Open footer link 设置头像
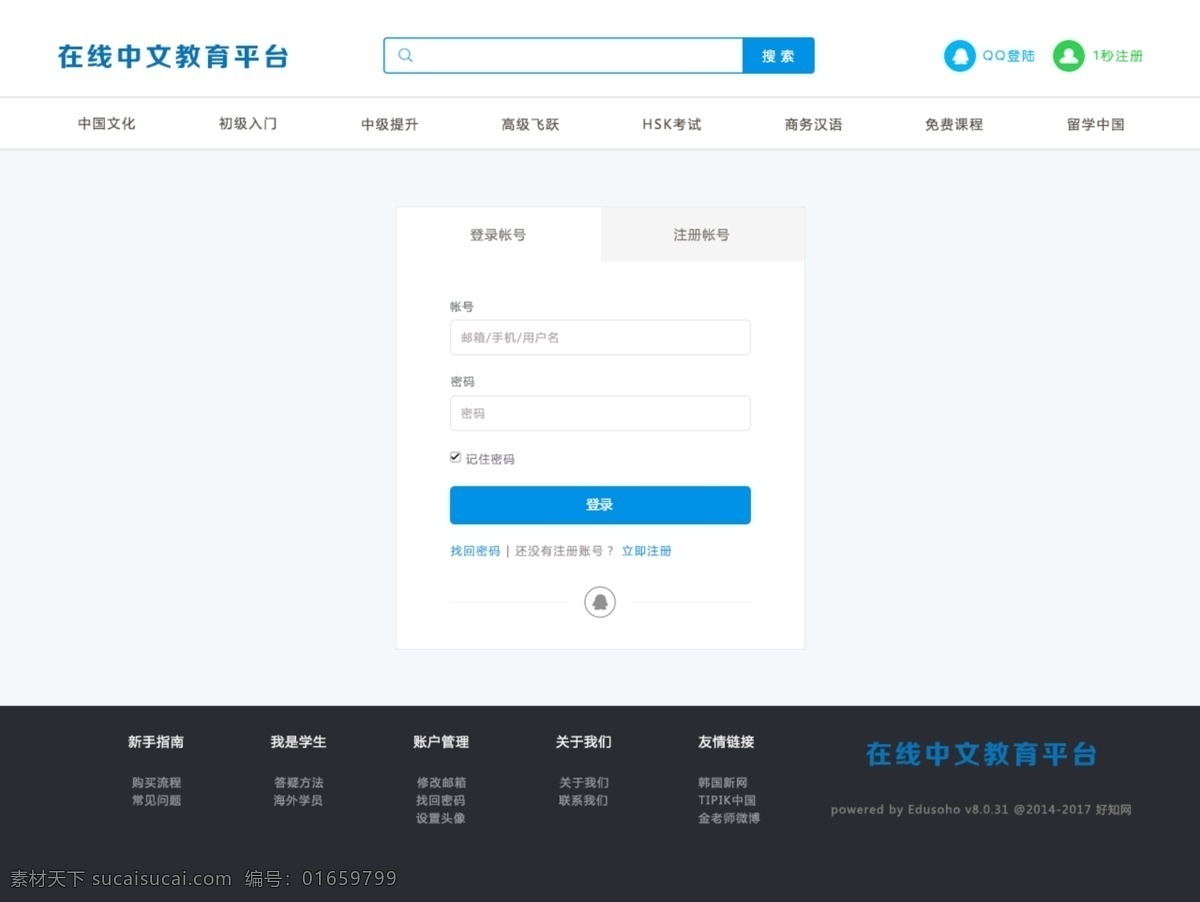The width and height of the screenshot is (1200, 902). (441, 818)
